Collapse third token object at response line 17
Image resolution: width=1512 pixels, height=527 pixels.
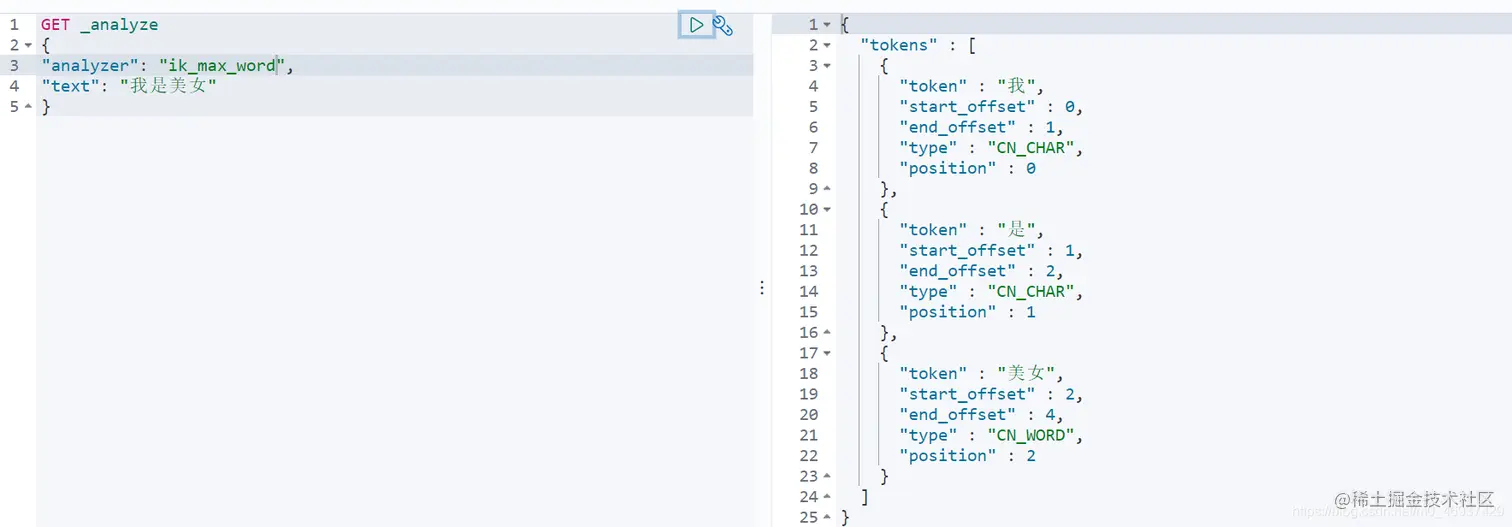tap(827, 353)
